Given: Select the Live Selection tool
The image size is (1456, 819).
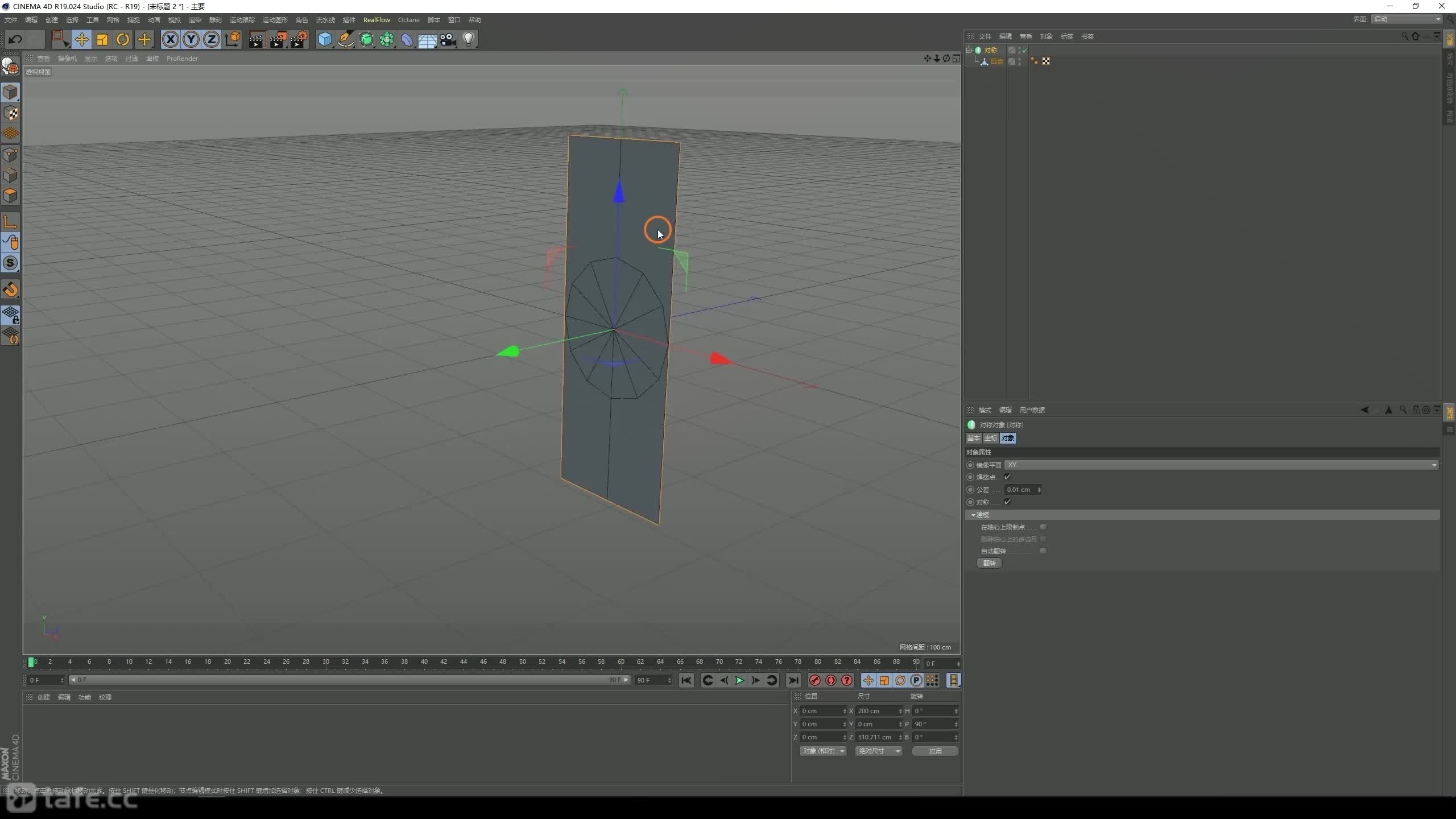Looking at the screenshot, I should (x=60, y=39).
